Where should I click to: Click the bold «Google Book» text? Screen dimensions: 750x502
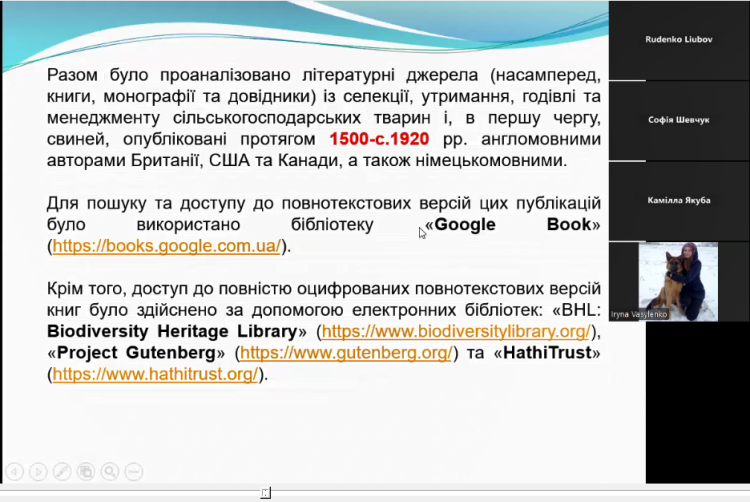point(512,224)
